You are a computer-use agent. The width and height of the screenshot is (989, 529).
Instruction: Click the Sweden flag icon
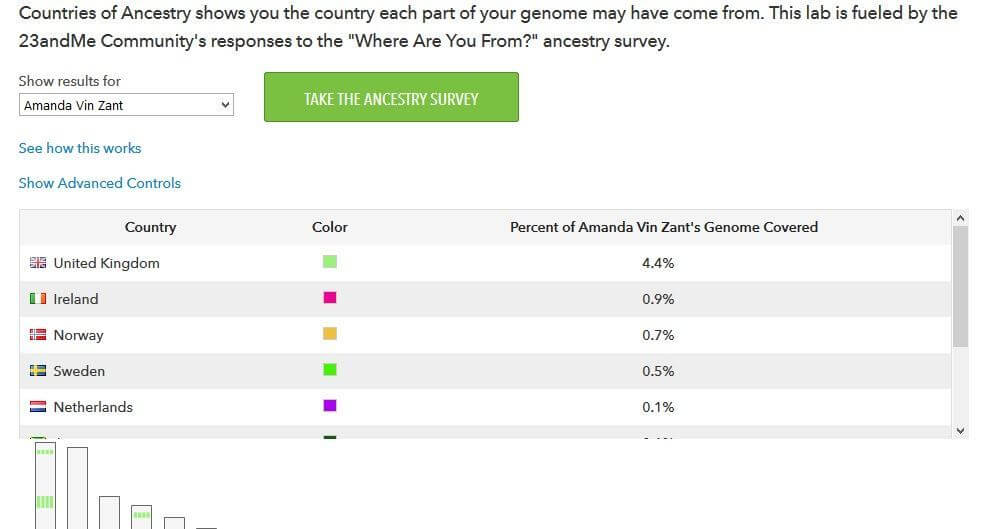coord(38,370)
